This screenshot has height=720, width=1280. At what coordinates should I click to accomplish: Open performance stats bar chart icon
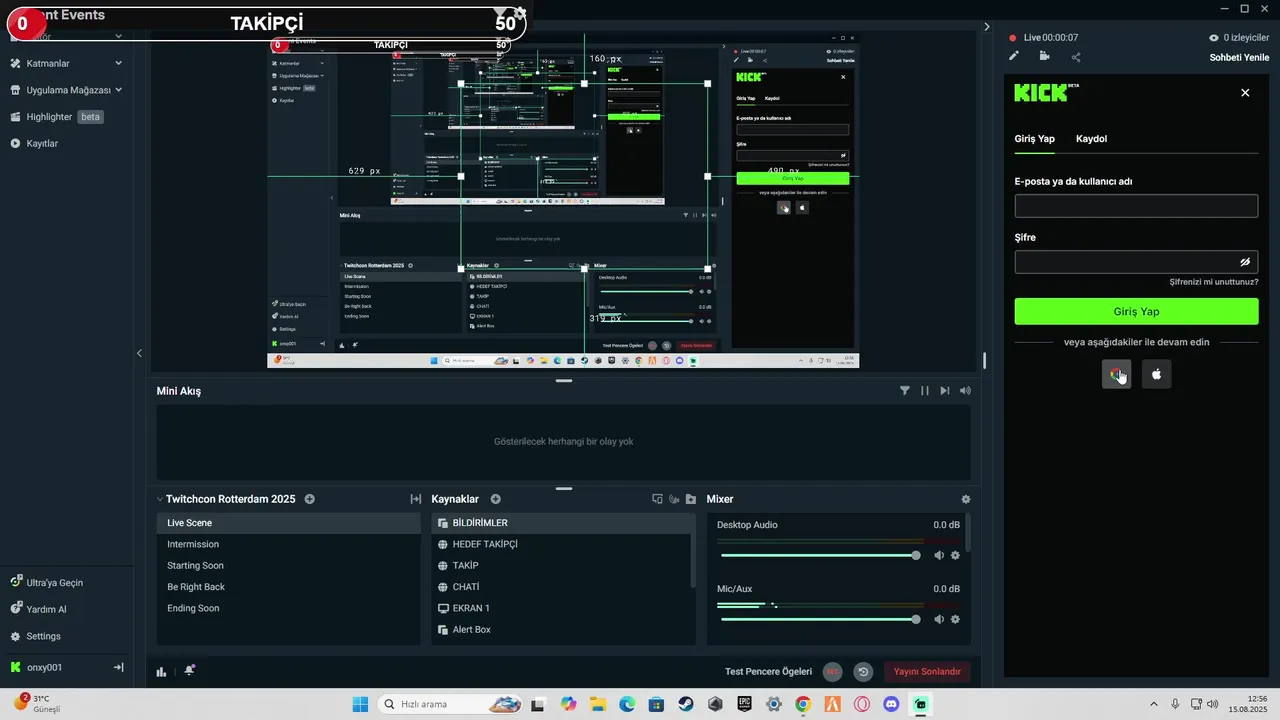(x=162, y=671)
